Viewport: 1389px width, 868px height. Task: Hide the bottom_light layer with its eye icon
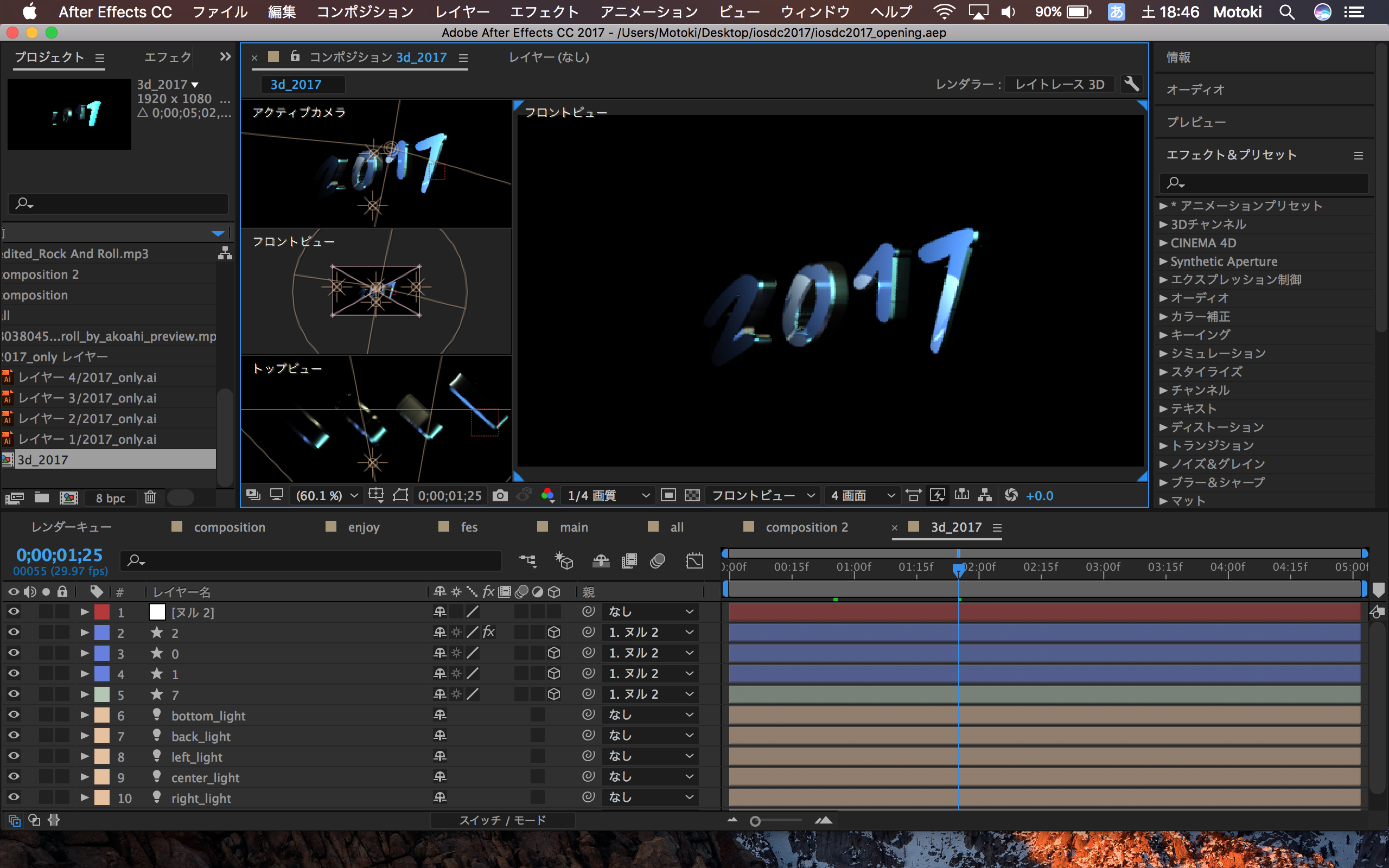tap(13, 714)
